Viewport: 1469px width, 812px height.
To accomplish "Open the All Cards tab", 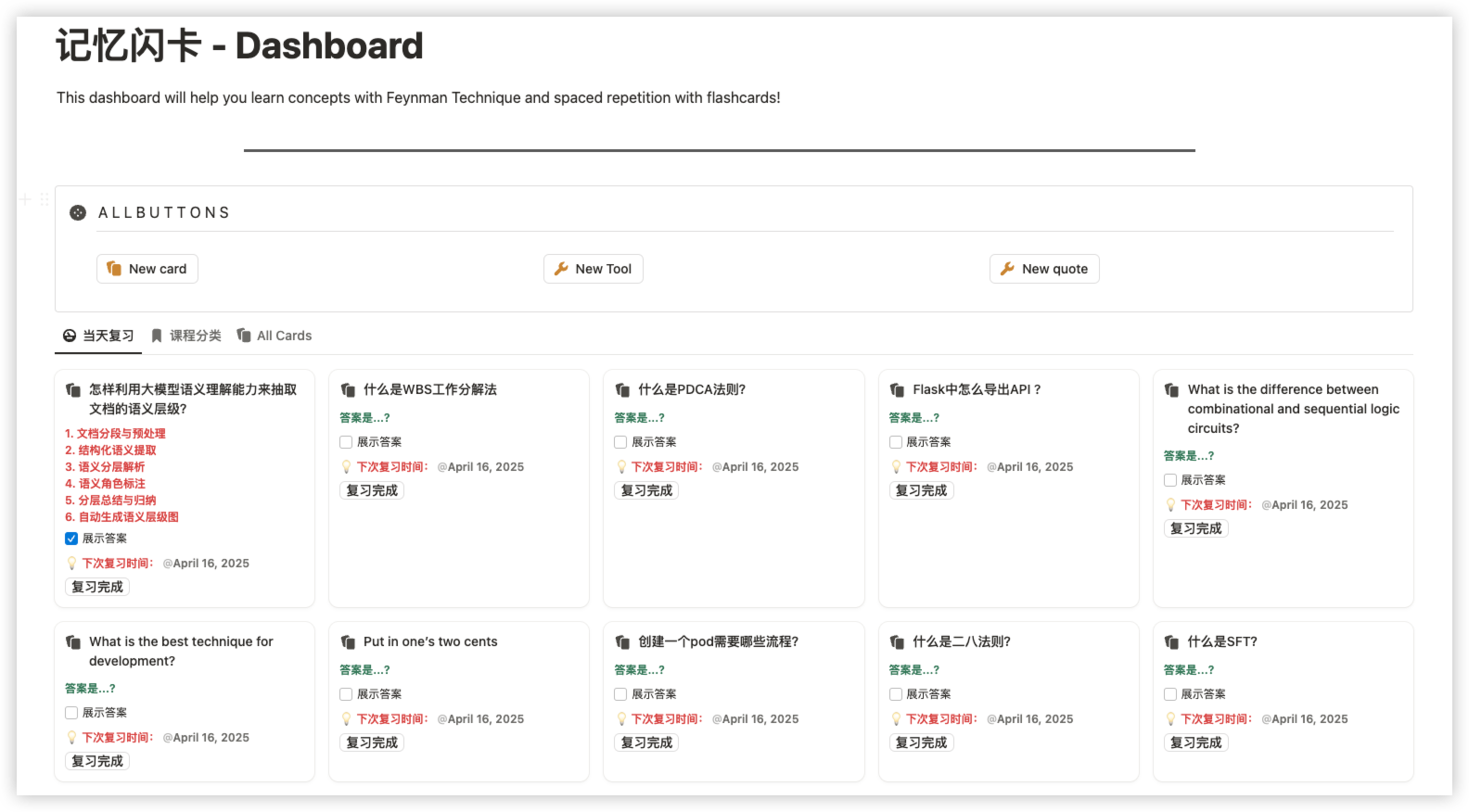I will (275, 336).
